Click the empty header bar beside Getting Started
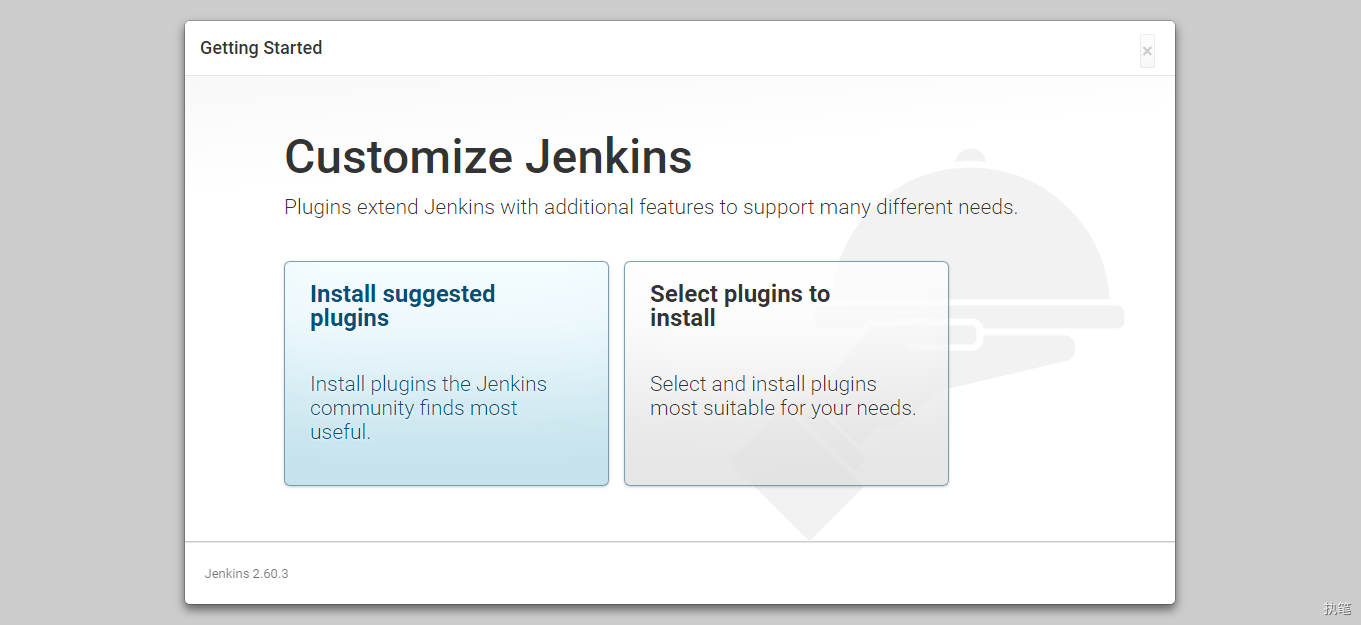This screenshot has width=1361, height=625. [x=700, y=48]
